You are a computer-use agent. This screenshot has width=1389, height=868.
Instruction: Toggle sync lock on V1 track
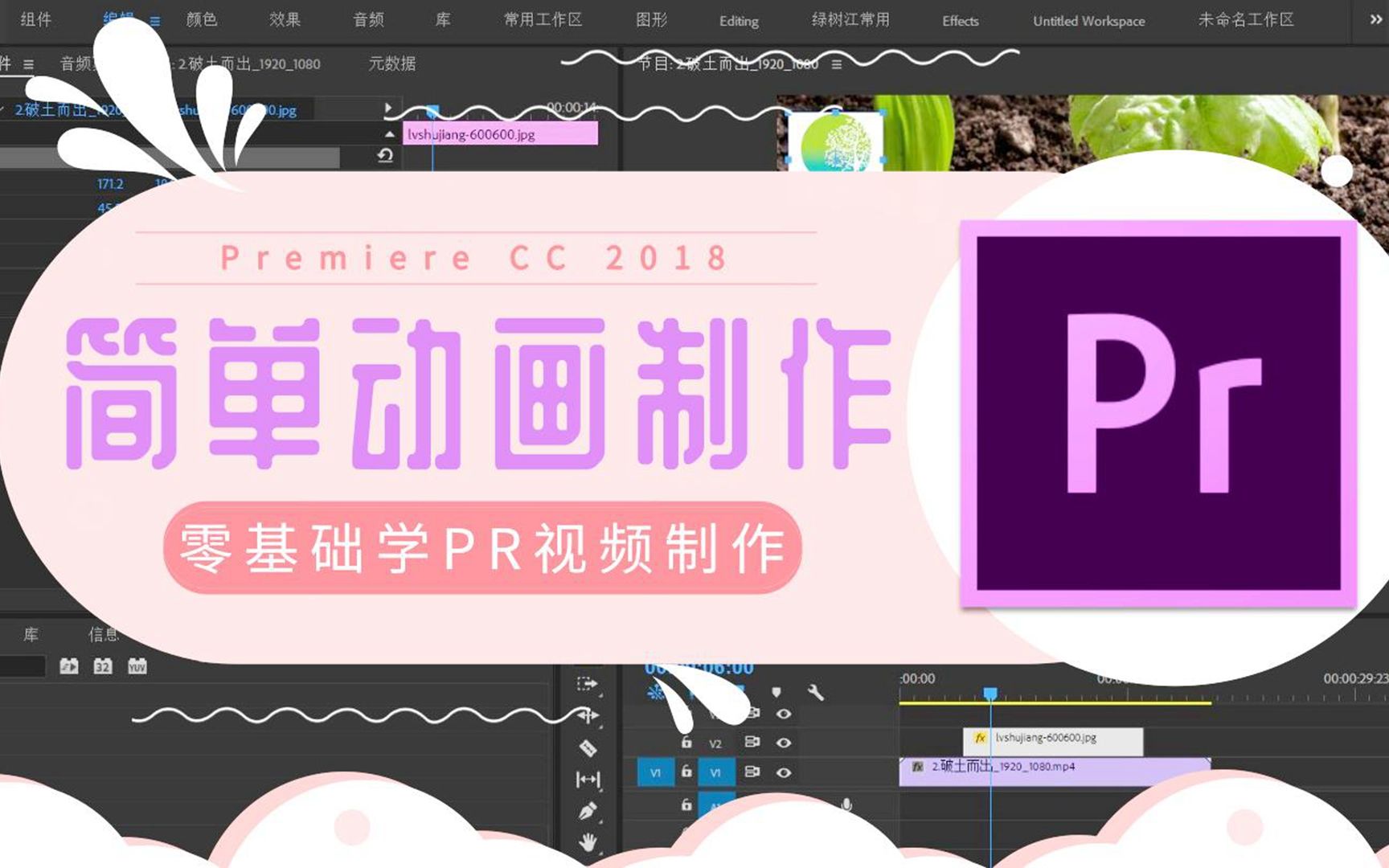tap(752, 772)
